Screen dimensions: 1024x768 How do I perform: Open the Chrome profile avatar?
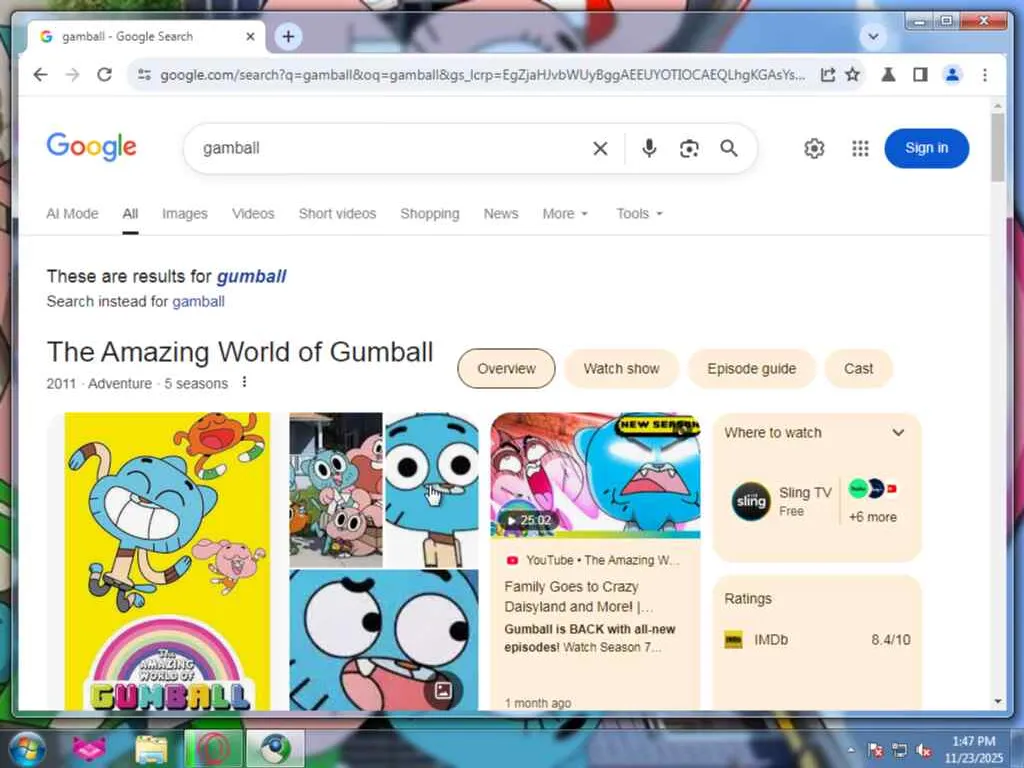pos(952,75)
